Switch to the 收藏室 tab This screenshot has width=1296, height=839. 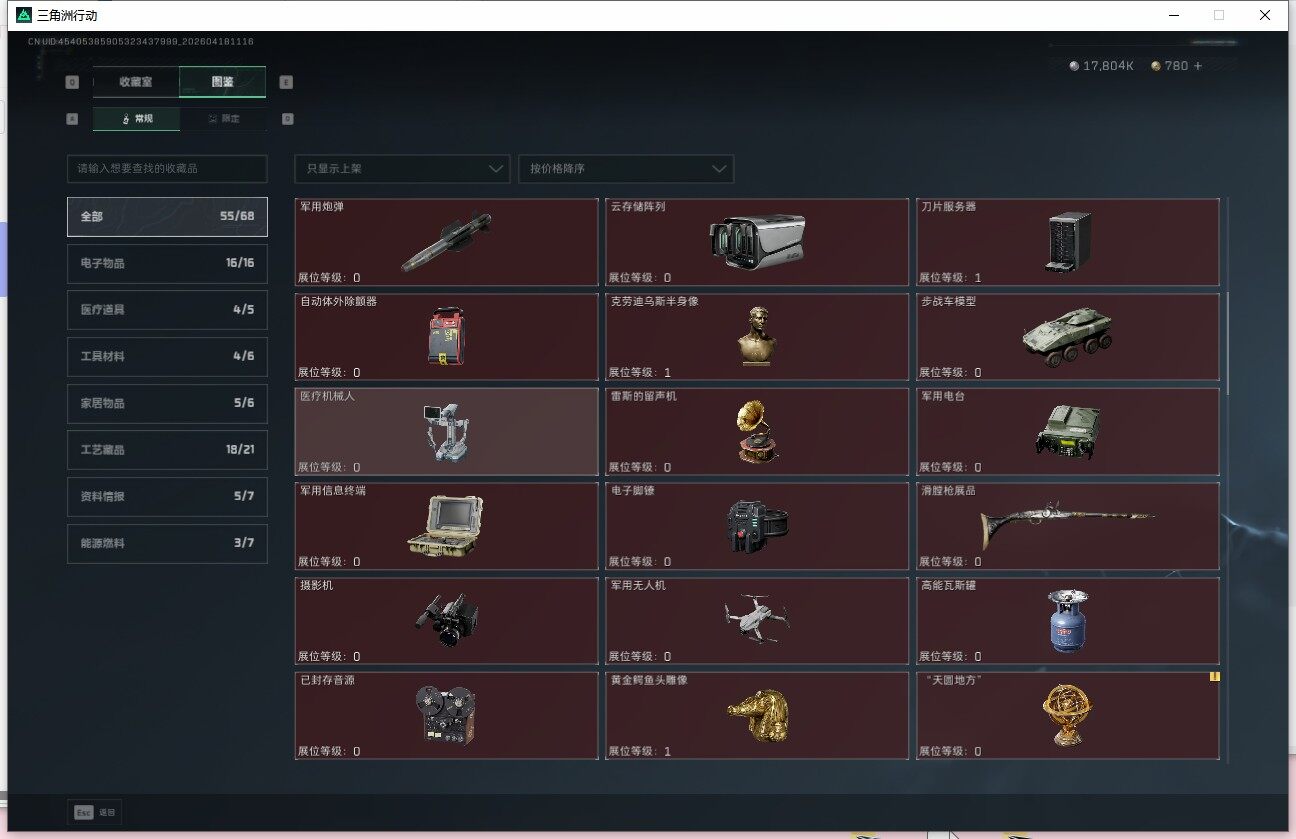pyautogui.click(x=136, y=82)
